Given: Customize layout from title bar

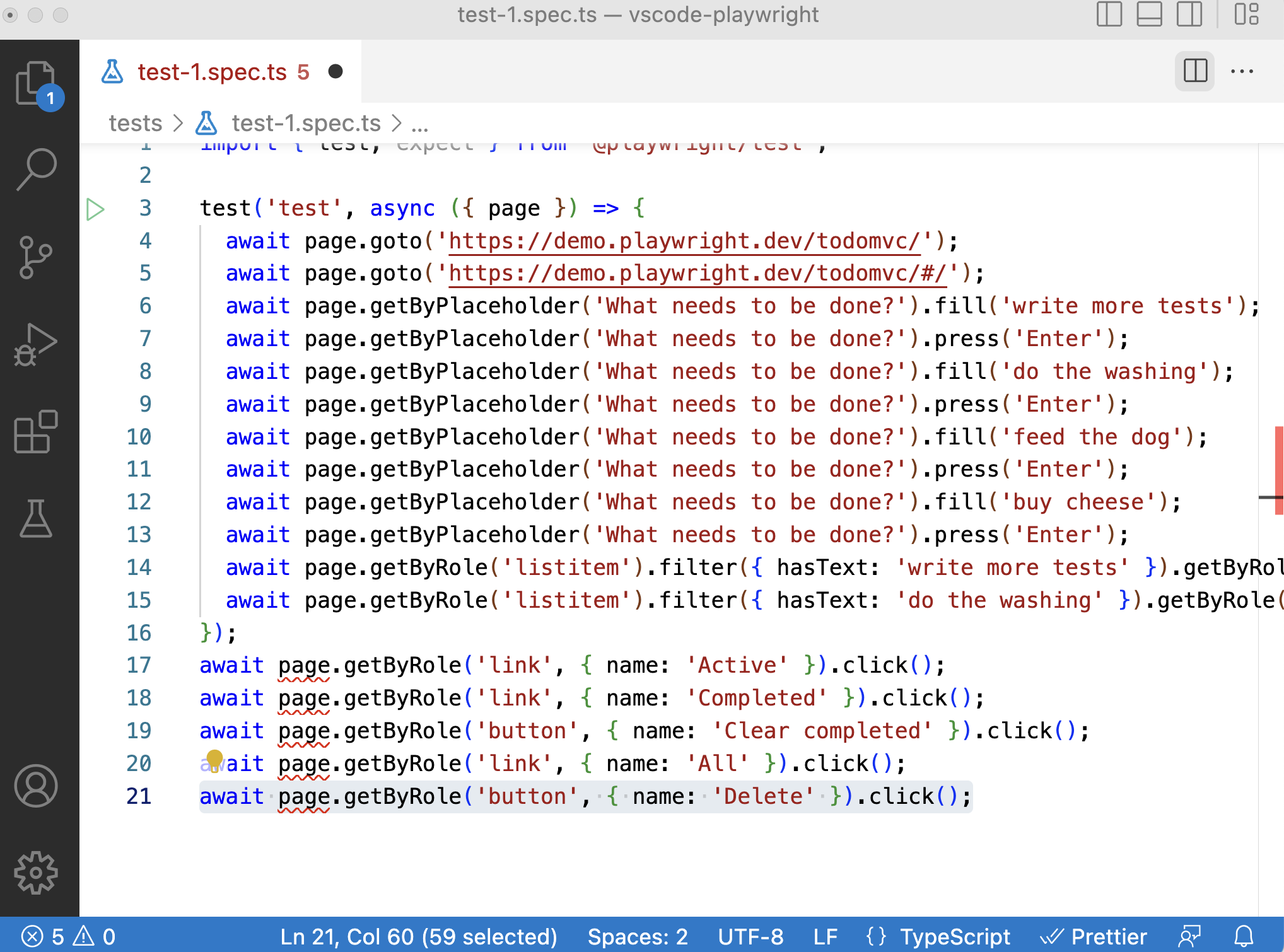Looking at the screenshot, I should (x=1246, y=14).
